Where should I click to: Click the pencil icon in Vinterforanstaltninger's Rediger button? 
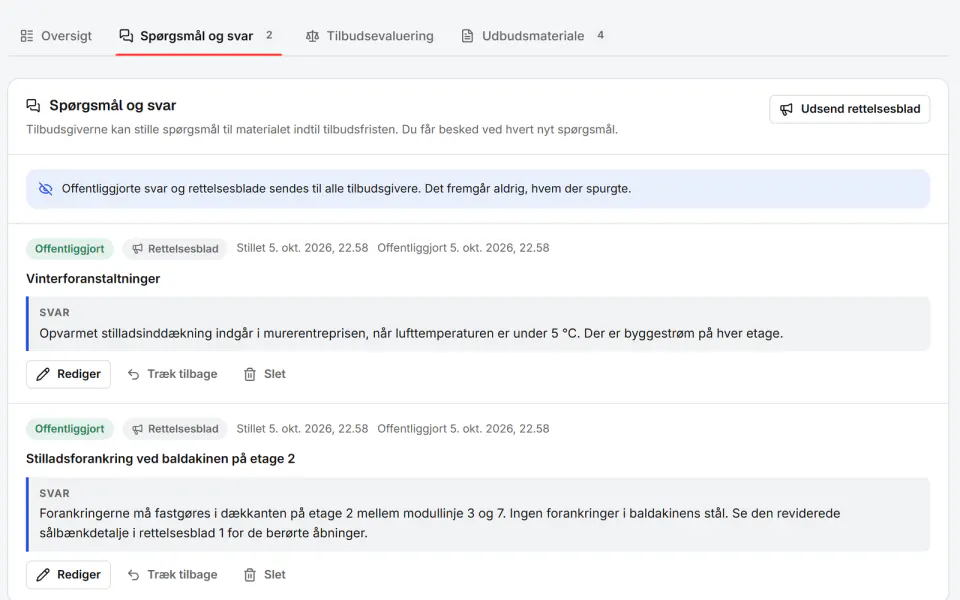coord(43,374)
